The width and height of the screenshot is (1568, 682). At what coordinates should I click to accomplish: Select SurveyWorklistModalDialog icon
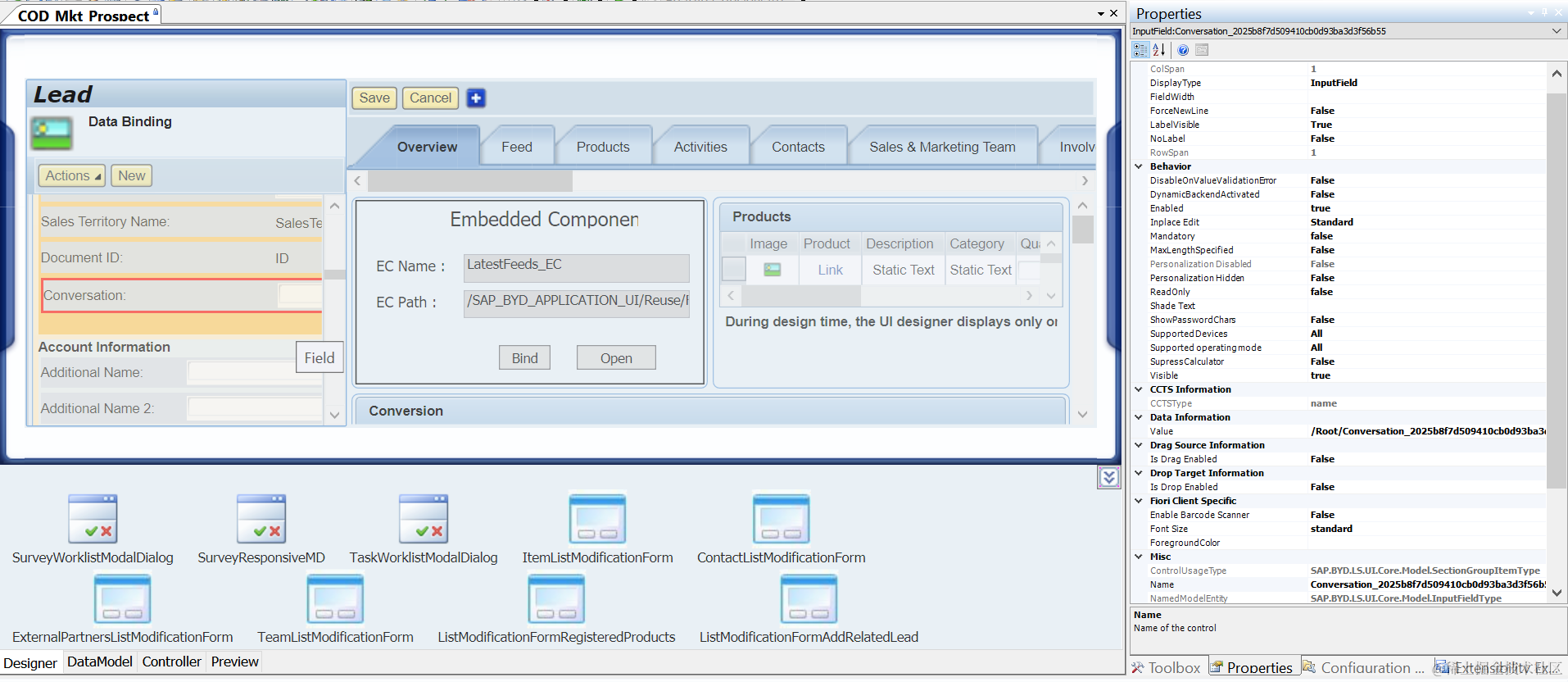[93, 519]
